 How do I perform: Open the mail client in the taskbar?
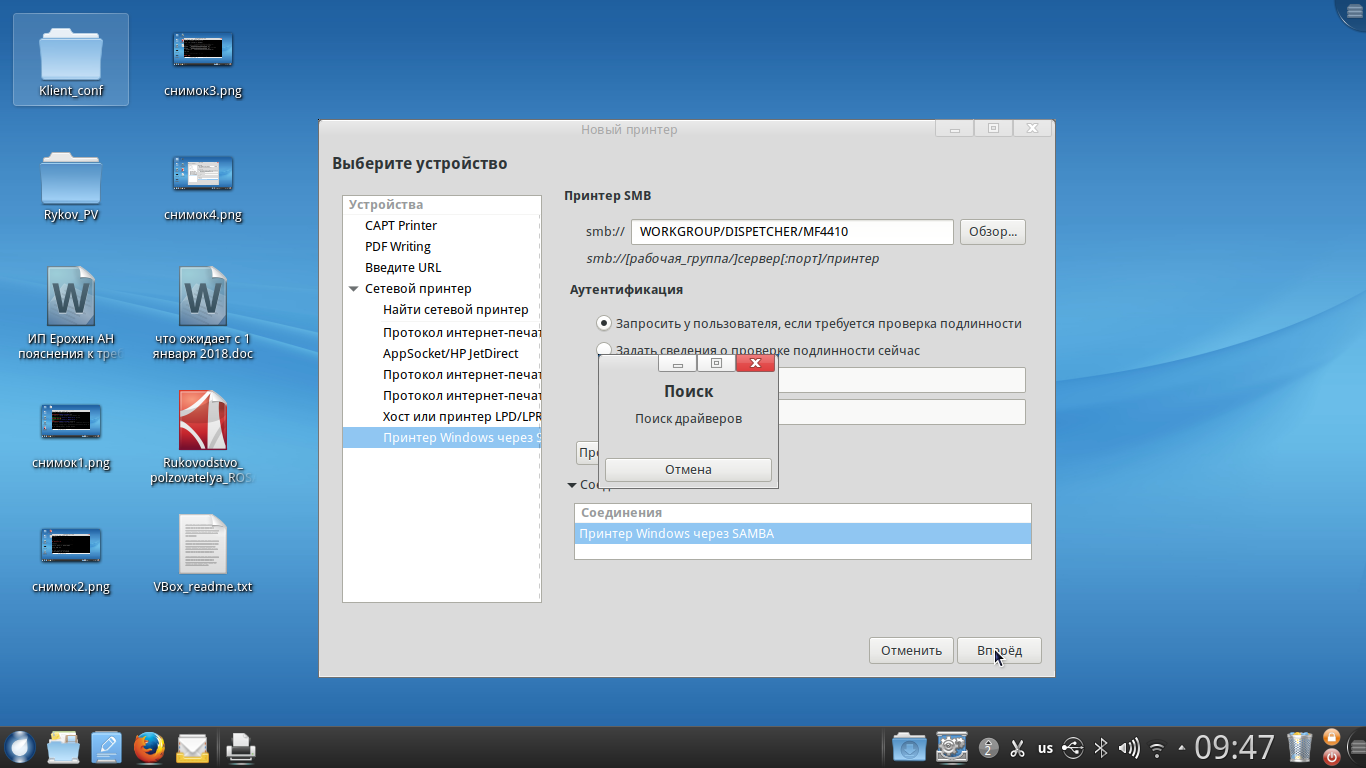tap(192, 747)
